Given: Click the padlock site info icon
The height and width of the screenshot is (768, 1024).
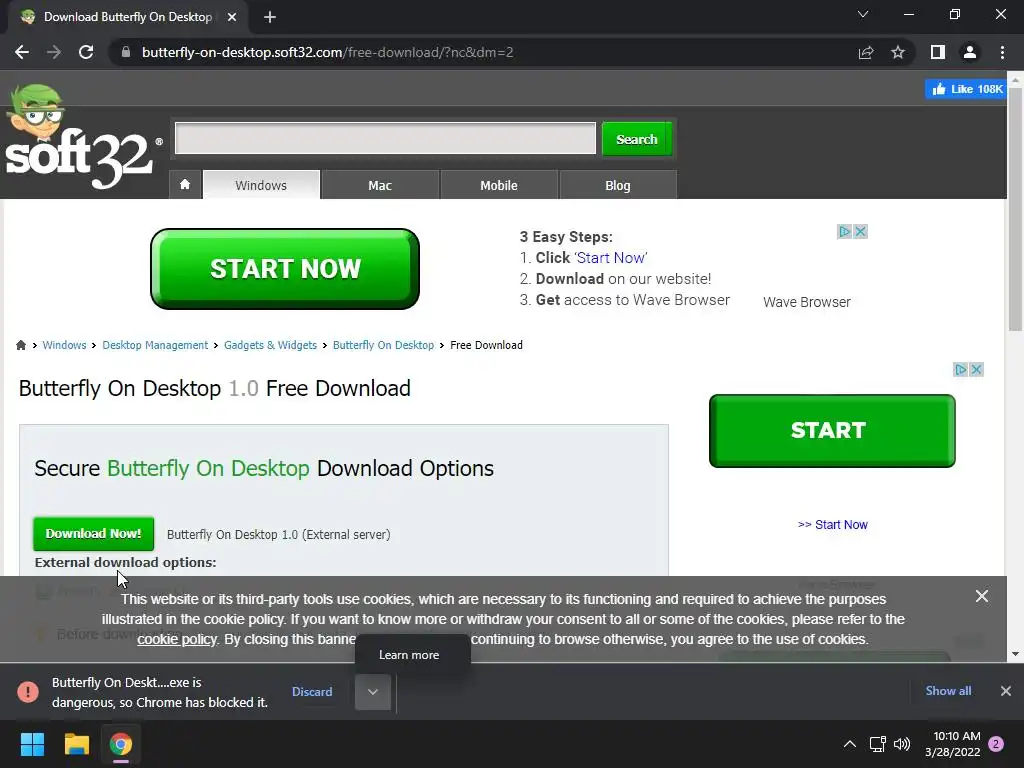Looking at the screenshot, I should click(x=126, y=52).
